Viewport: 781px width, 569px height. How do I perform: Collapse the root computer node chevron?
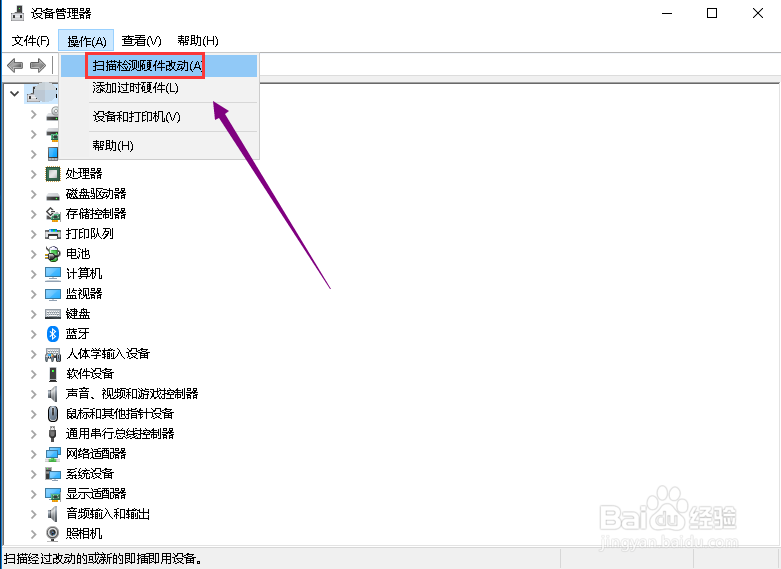point(14,93)
